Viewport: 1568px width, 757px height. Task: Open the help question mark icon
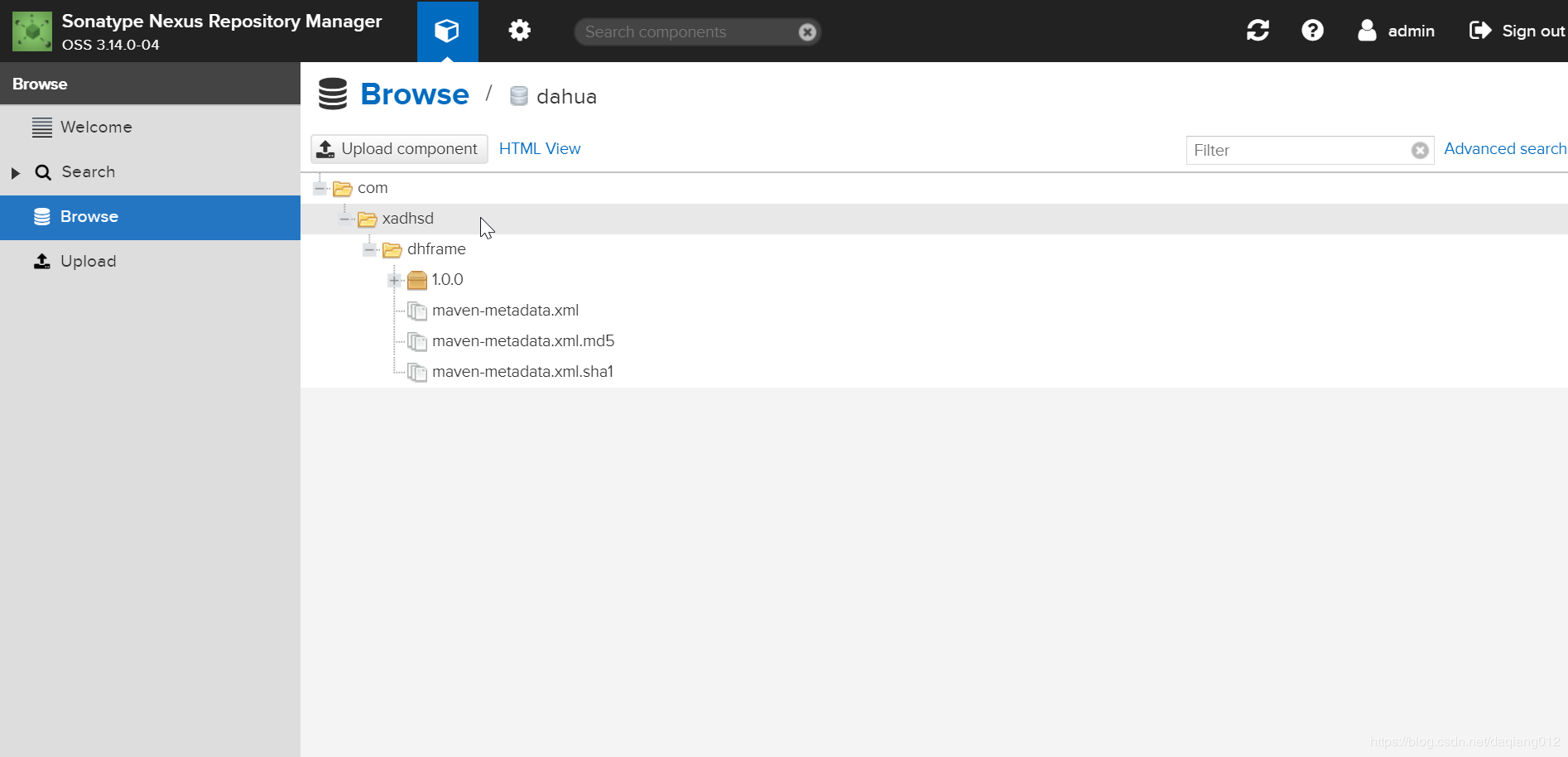point(1312,30)
